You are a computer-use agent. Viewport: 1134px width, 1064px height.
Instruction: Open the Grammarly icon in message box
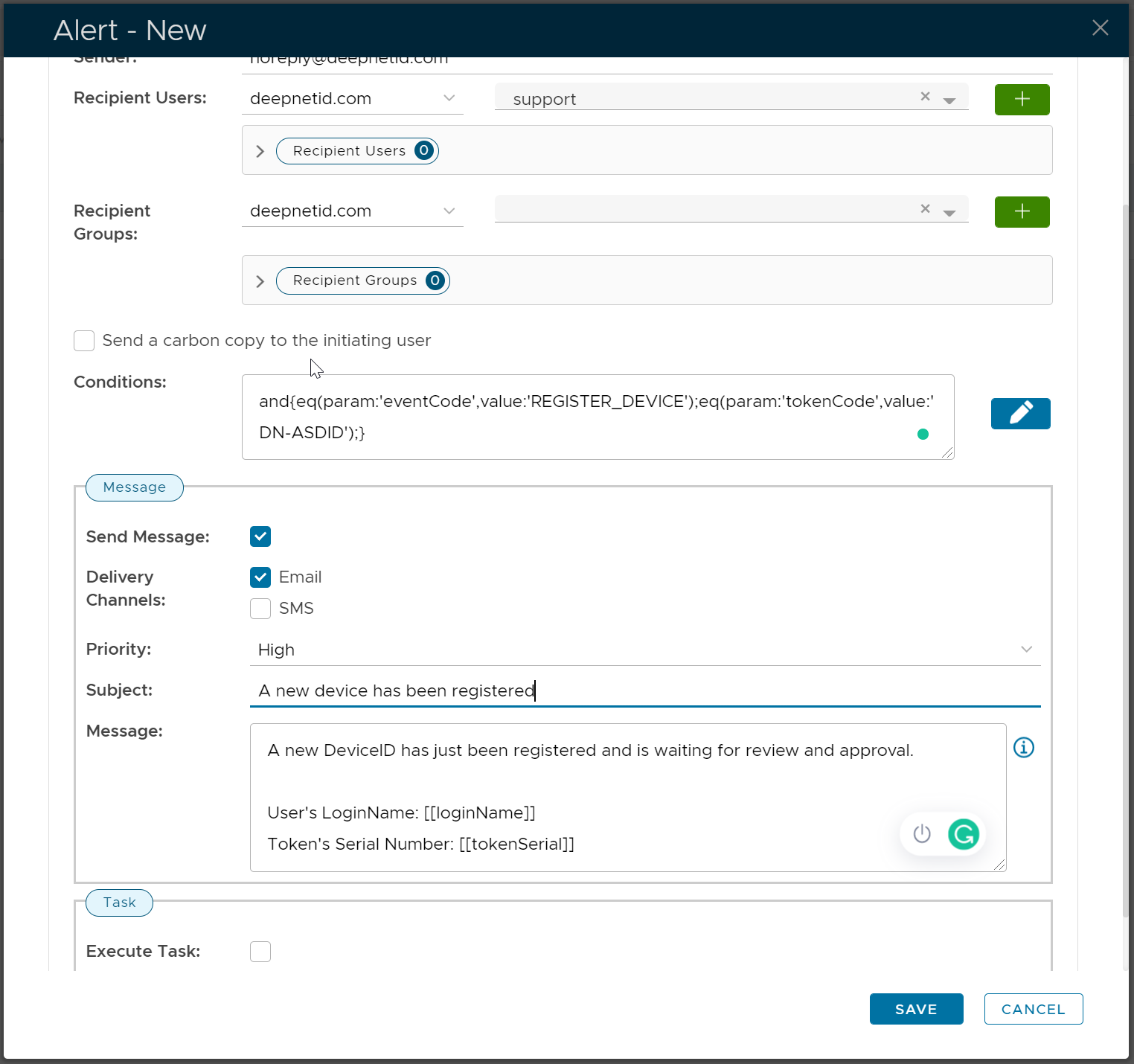[964, 834]
